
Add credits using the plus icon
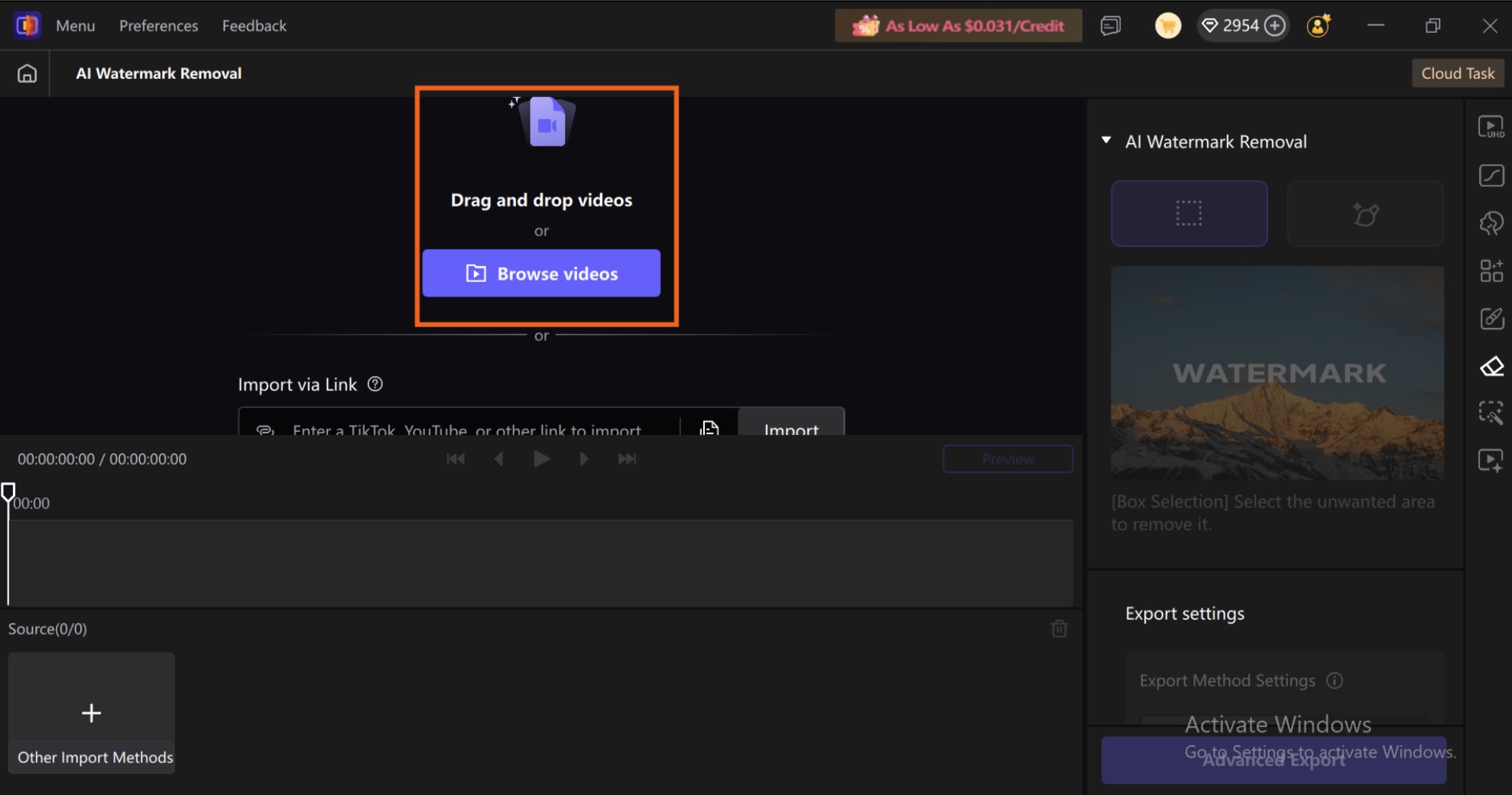pyautogui.click(x=1275, y=26)
